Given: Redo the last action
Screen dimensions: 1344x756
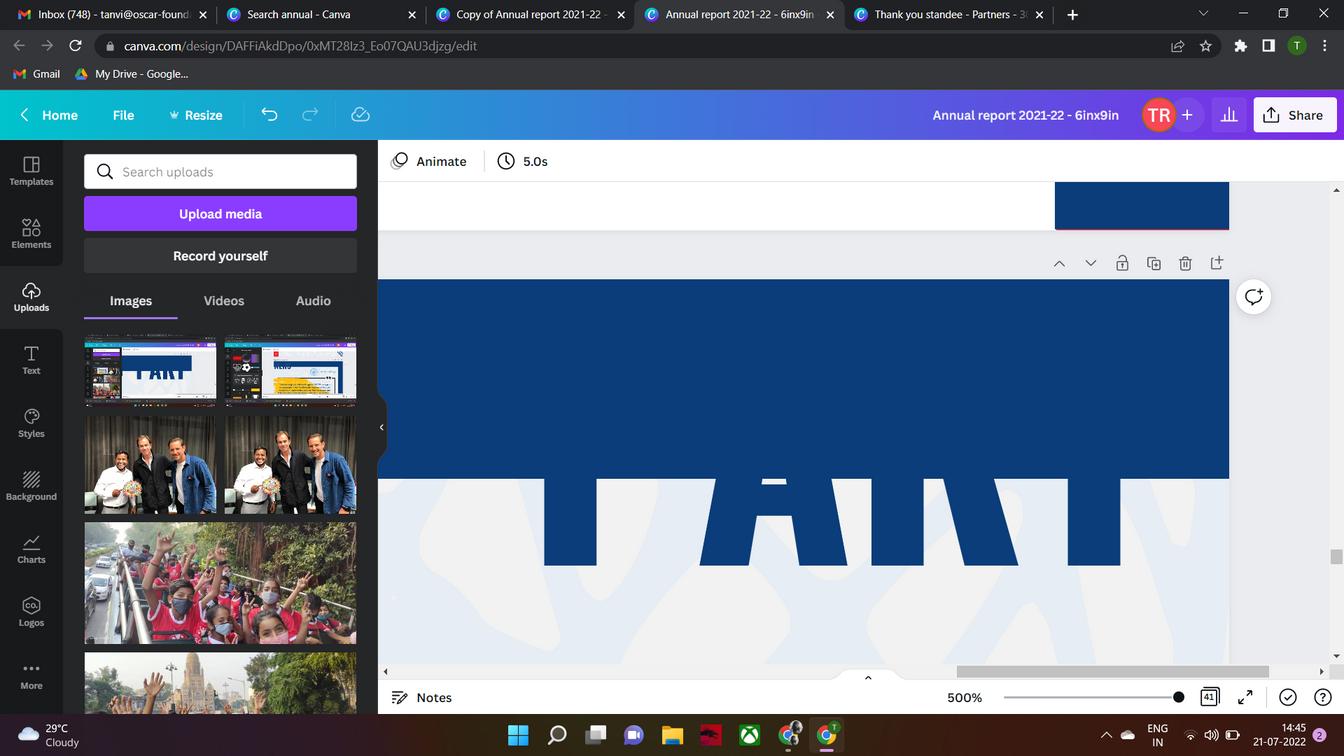Looking at the screenshot, I should click(310, 115).
